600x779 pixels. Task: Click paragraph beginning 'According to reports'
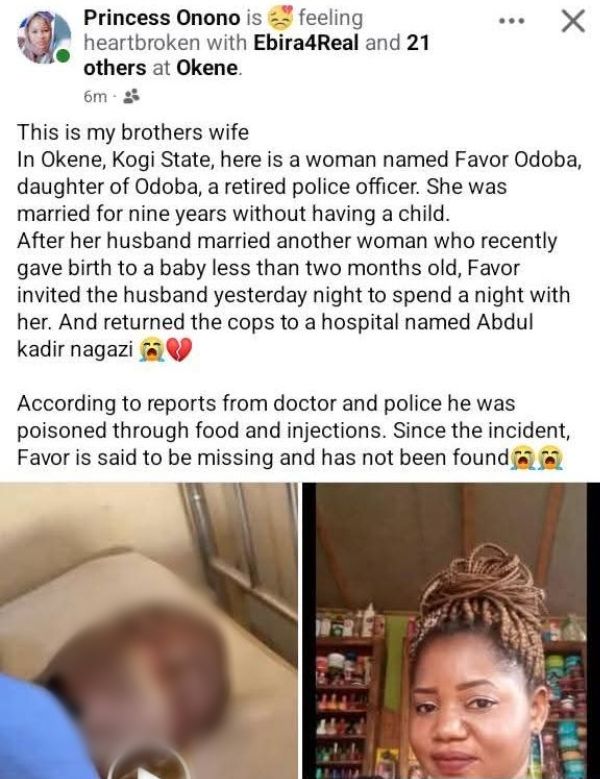coord(293,430)
